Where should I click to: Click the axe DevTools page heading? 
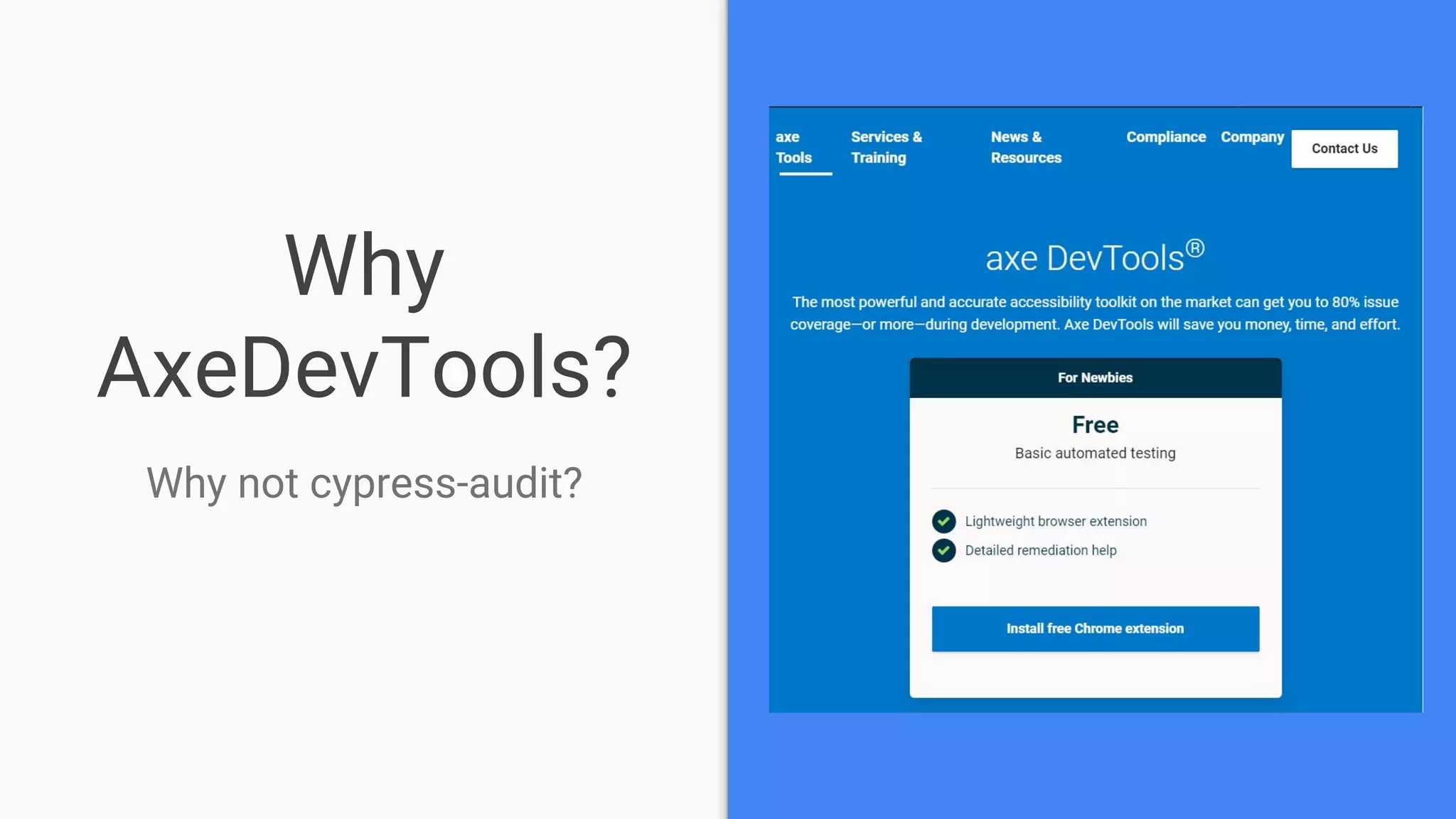tap(1095, 257)
